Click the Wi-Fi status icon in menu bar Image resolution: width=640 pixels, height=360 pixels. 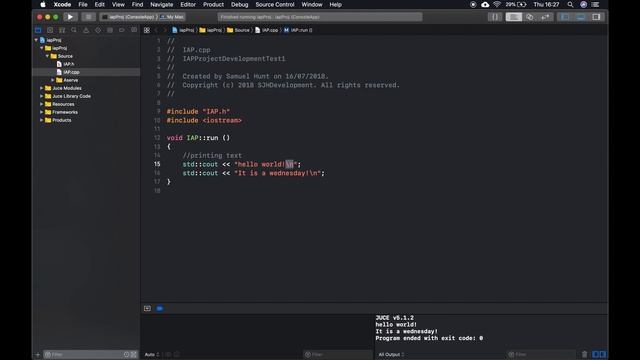(497, 4)
